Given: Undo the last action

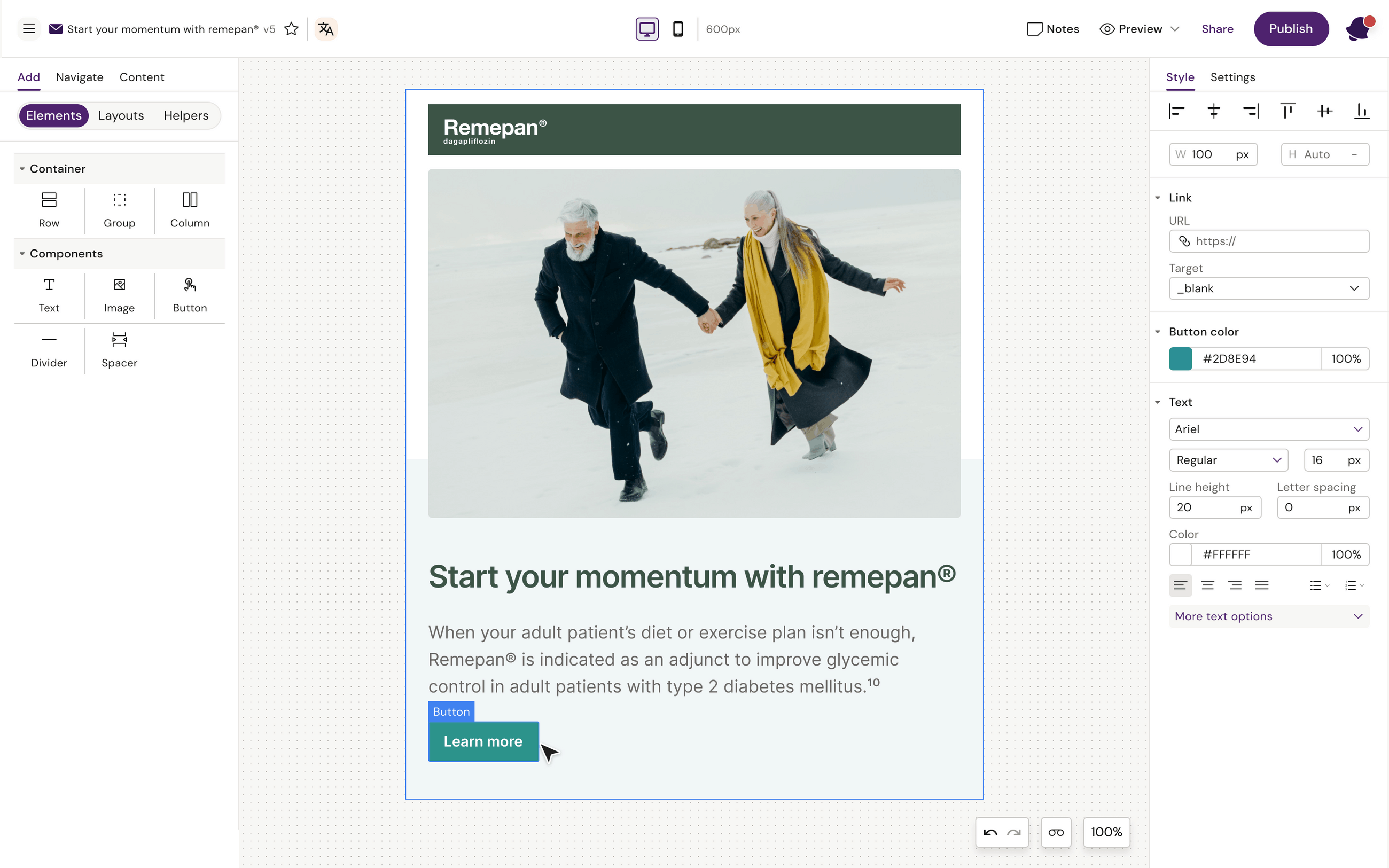Looking at the screenshot, I should click(990, 832).
